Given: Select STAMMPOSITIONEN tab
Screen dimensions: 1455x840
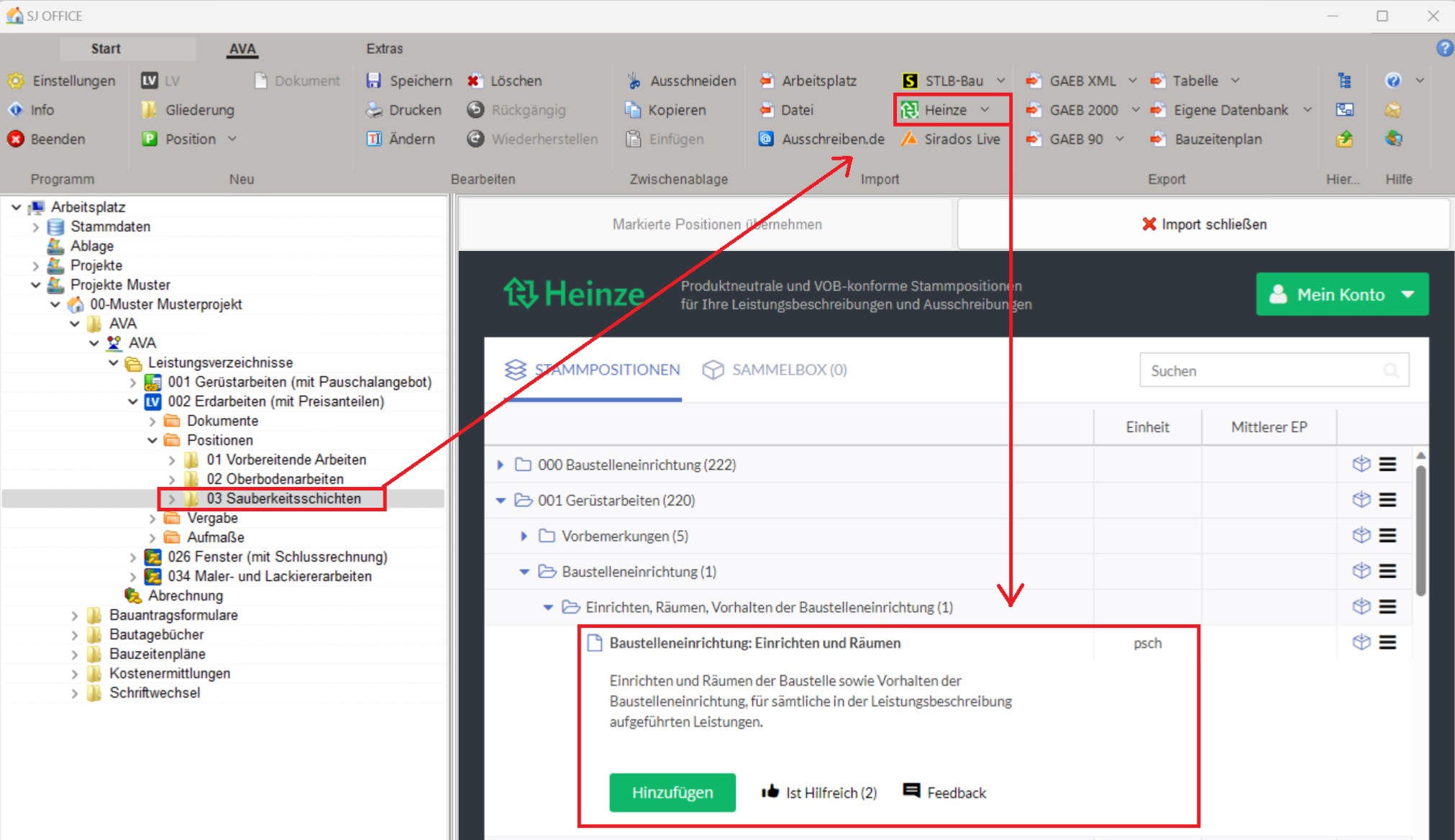Looking at the screenshot, I should coord(592,370).
